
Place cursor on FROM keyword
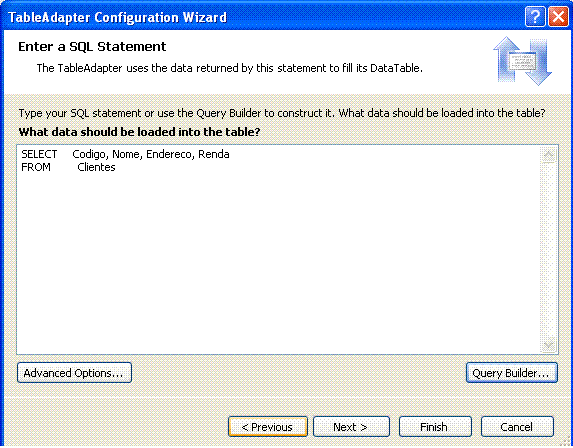click(x=36, y=167)
